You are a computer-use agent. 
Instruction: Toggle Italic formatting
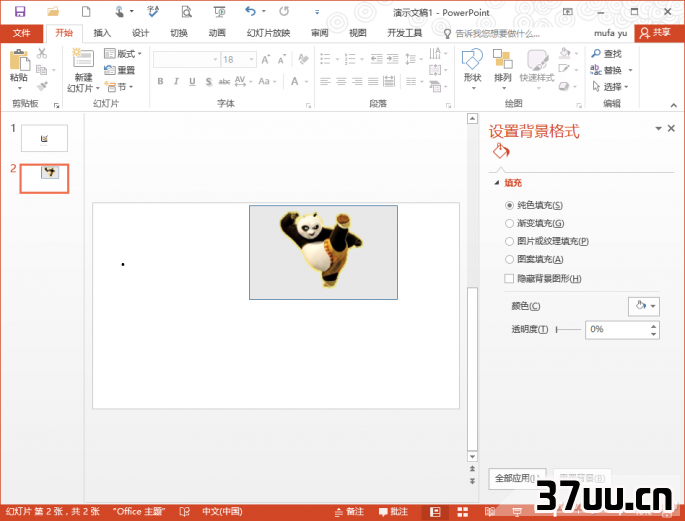coord(176,81)
